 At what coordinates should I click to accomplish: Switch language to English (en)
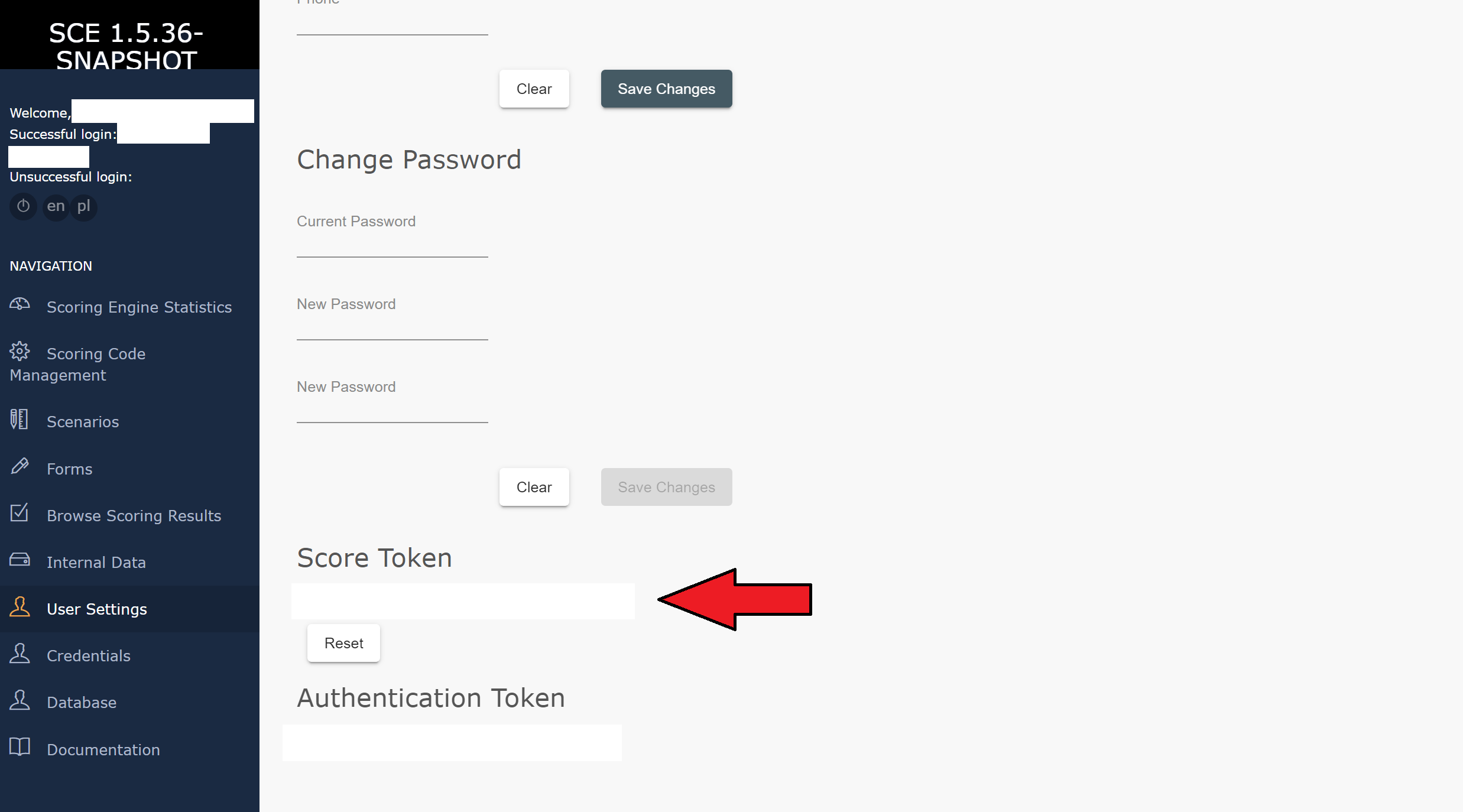coord(56,206)
